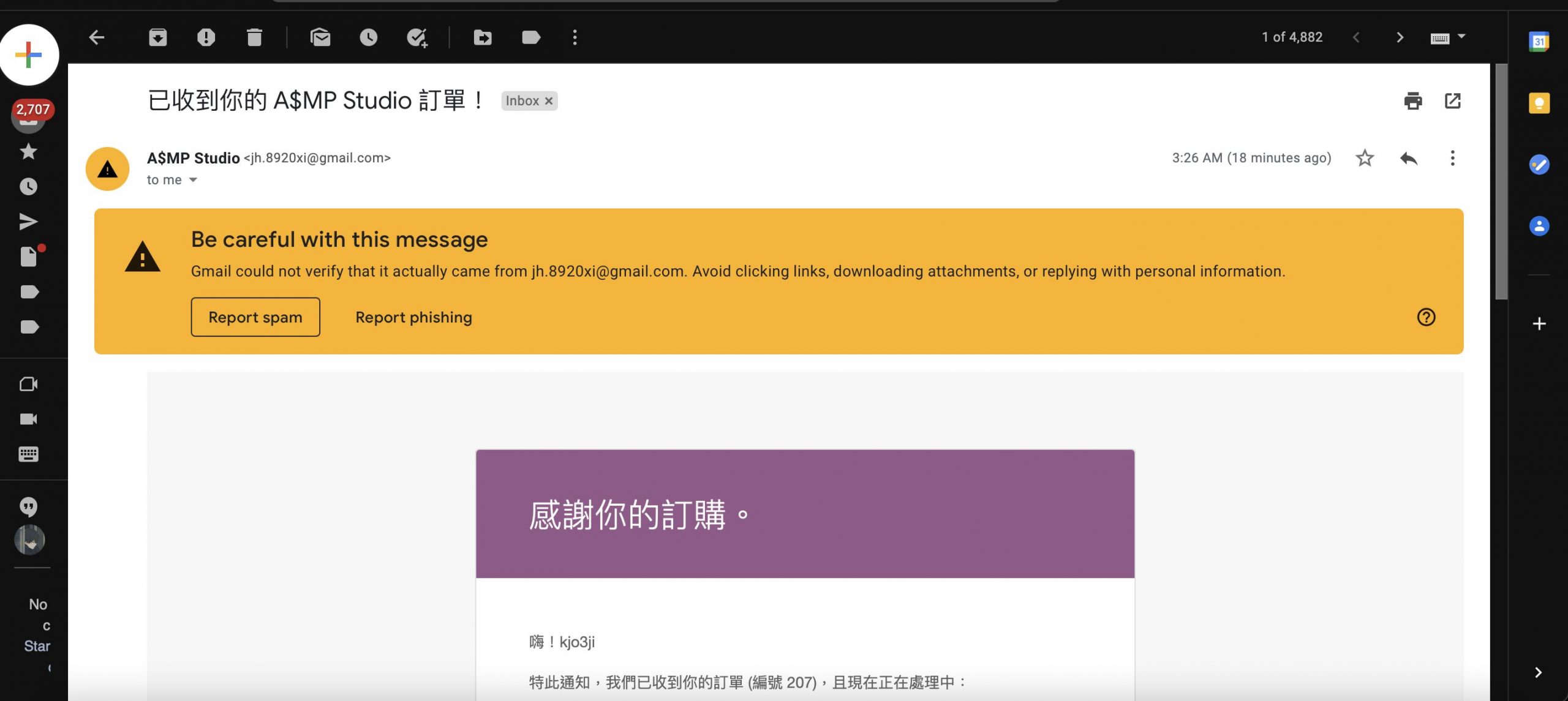Delete the email with trash icon
This screenshot has width=1568, height=701.
[254, 37]
